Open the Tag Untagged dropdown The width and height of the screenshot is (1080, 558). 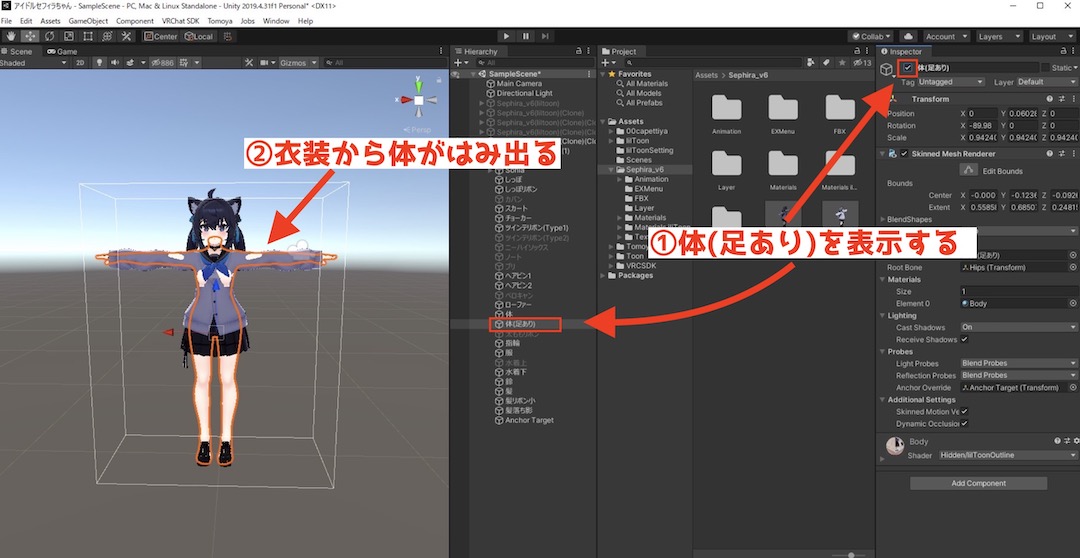951,82
